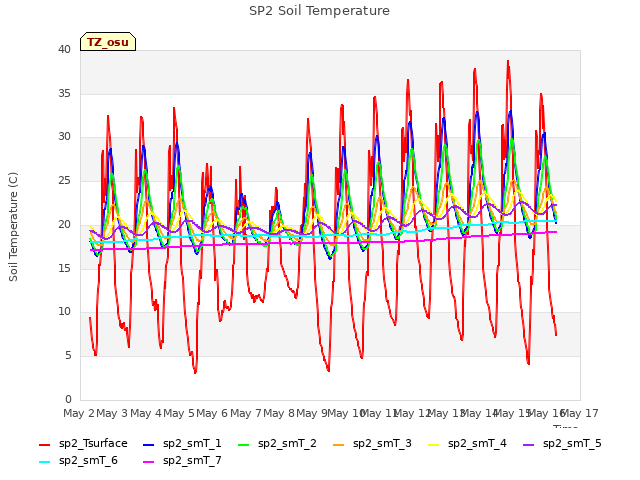Click the cyan sp2_smT_6 legend swatch
The width and height of the screenshot is (640, 480).
pos(44,462)
